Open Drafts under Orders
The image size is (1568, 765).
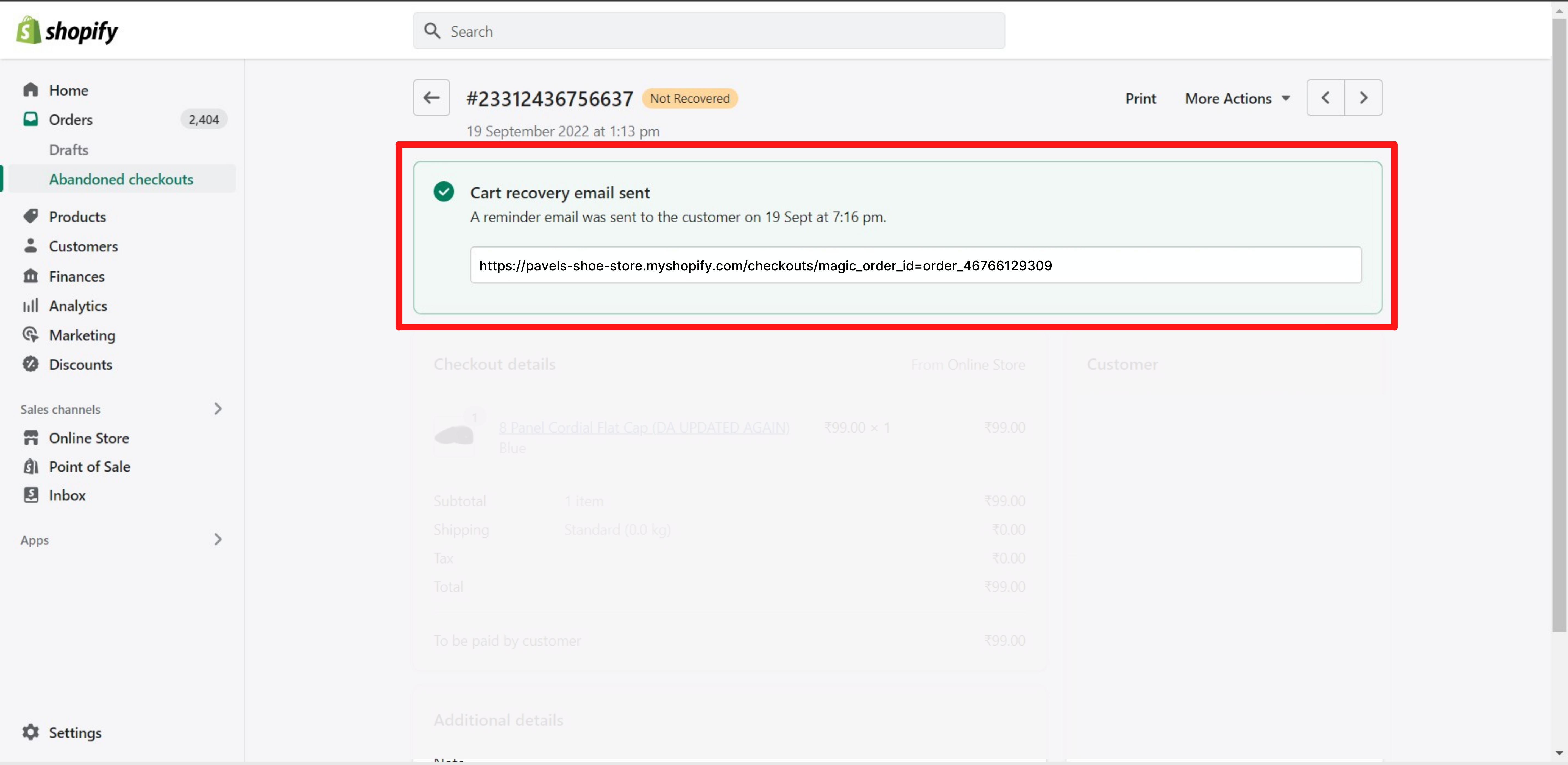point(69,150)
